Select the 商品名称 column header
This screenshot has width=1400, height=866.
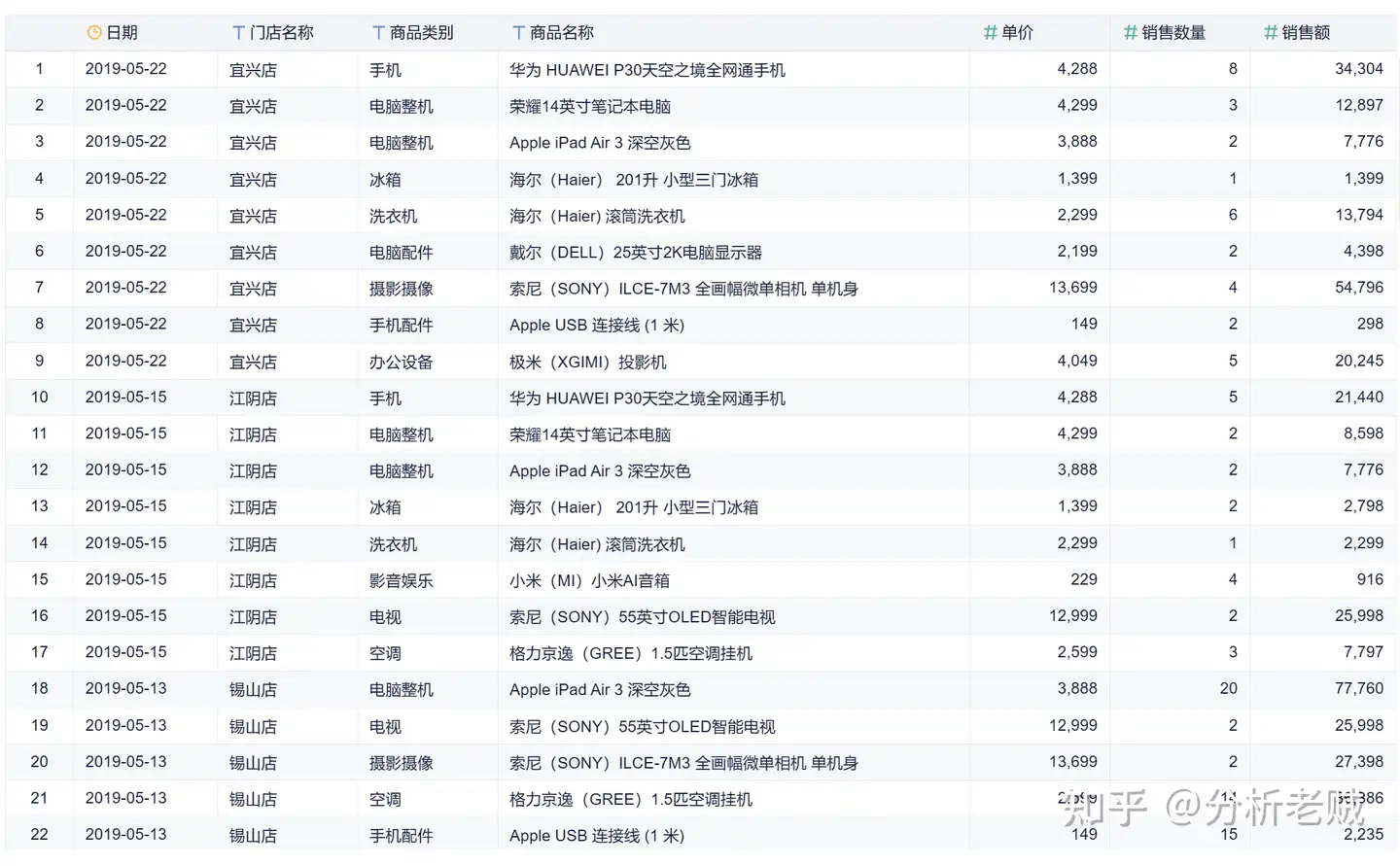point(733,33)
